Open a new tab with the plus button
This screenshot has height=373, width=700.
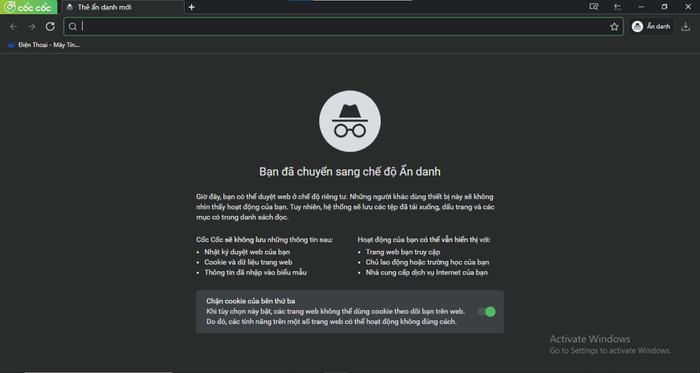192,7
